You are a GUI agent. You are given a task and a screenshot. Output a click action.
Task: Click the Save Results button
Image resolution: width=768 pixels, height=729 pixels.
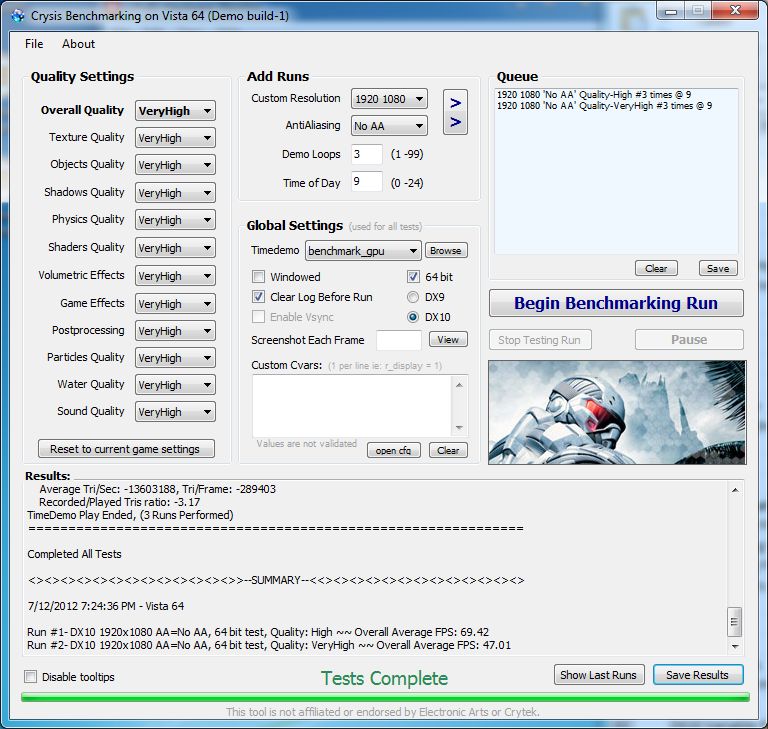697,675
